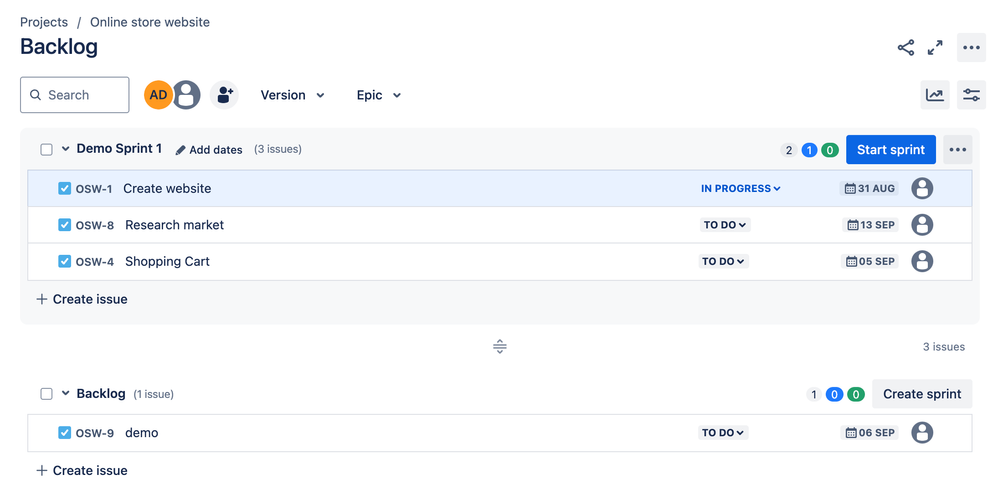Click the OSW-8 issue key

95,225
